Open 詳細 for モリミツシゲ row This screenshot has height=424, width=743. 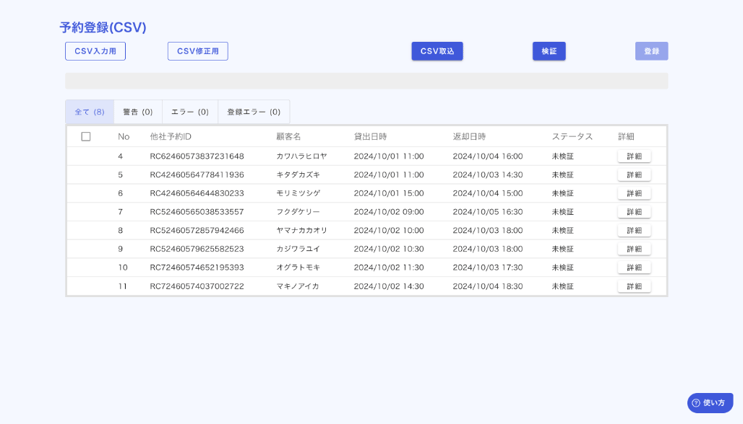634,193
